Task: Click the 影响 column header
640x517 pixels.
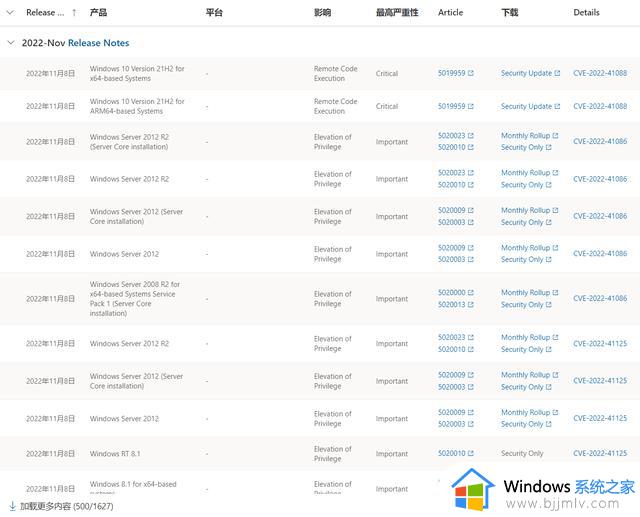Action: pos(322,13)
